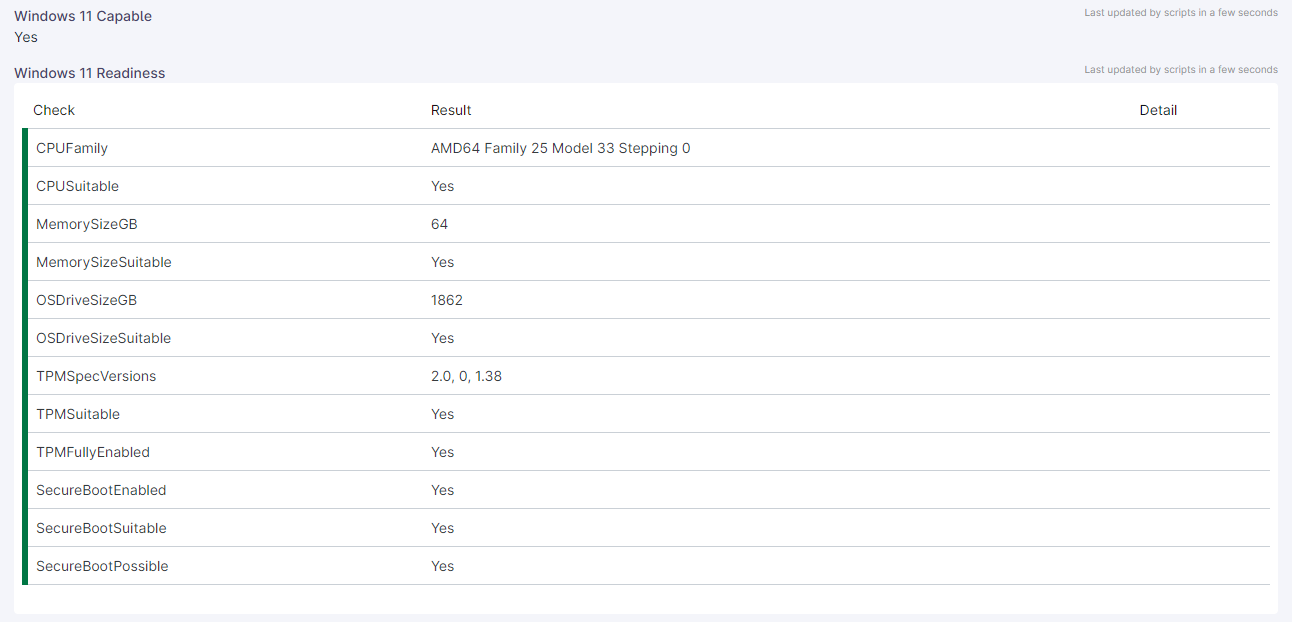Click the Detail column header
Image resolution: width=1292 pixels, height=622 pixels.
[1158, 110]
